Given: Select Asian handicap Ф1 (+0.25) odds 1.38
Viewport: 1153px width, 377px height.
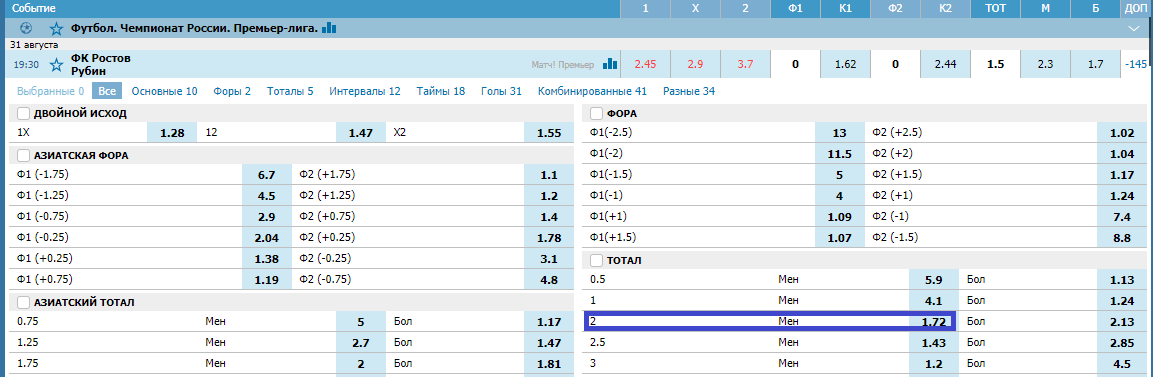Looking at the screenshot, I should [266, 259].
